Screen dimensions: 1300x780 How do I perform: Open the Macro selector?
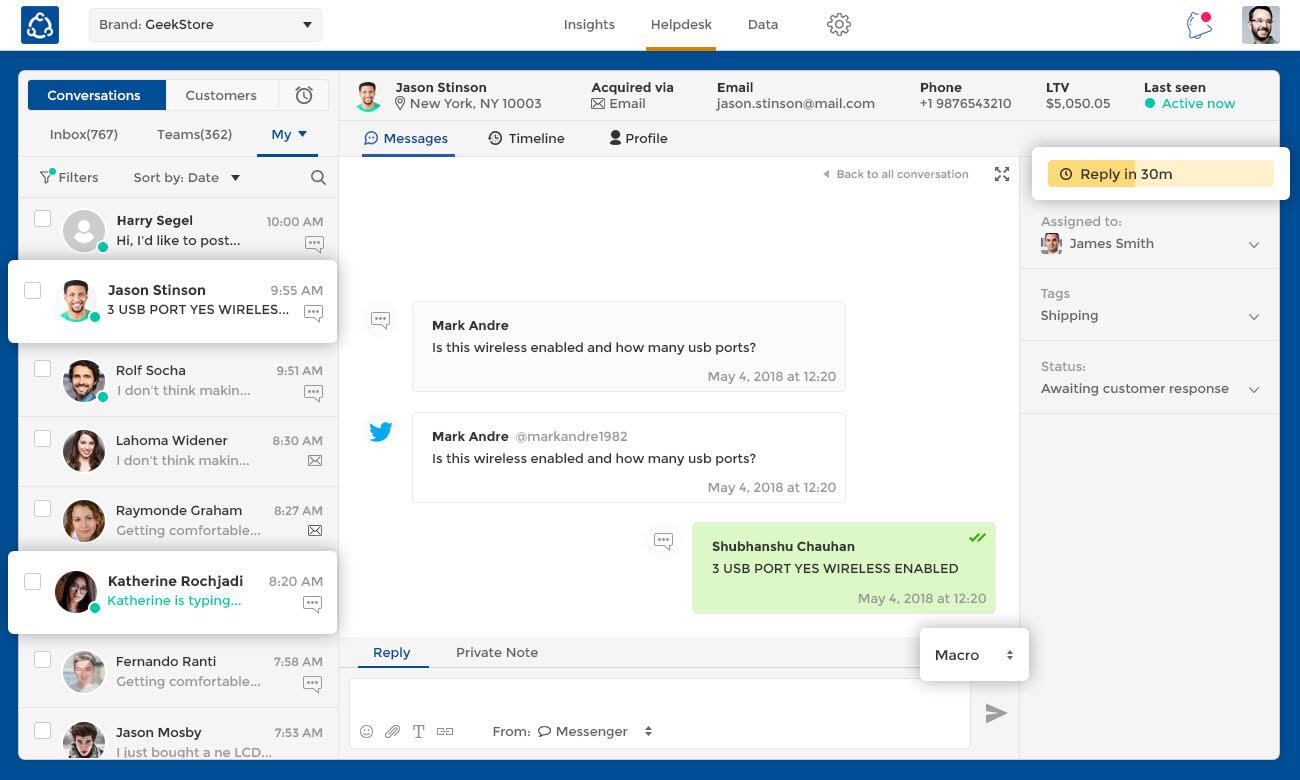(x=974, y=655)
